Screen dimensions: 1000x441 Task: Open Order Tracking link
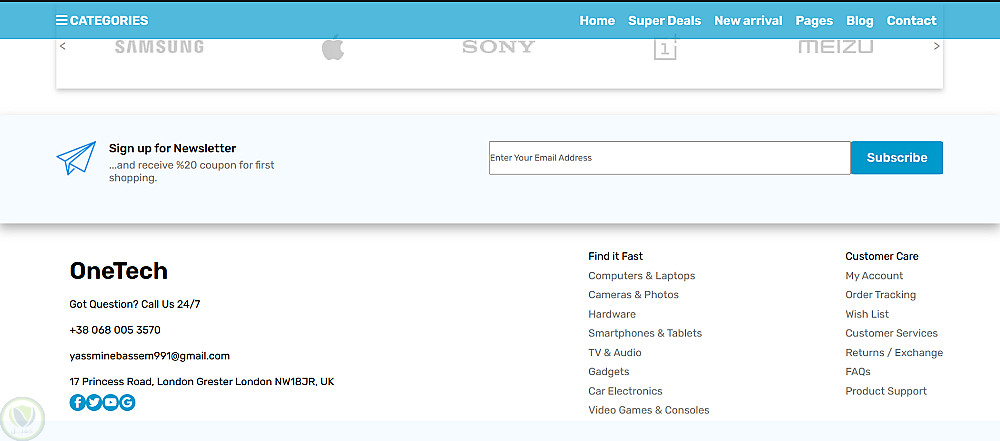tap(880, 295)
